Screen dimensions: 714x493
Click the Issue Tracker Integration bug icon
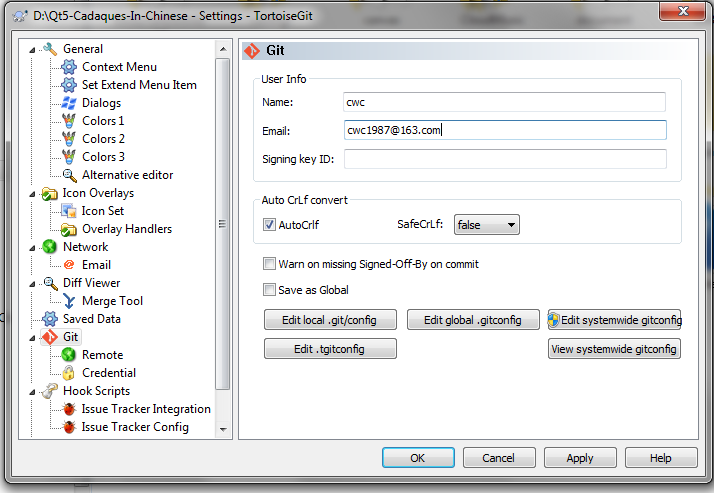(69, 409)
